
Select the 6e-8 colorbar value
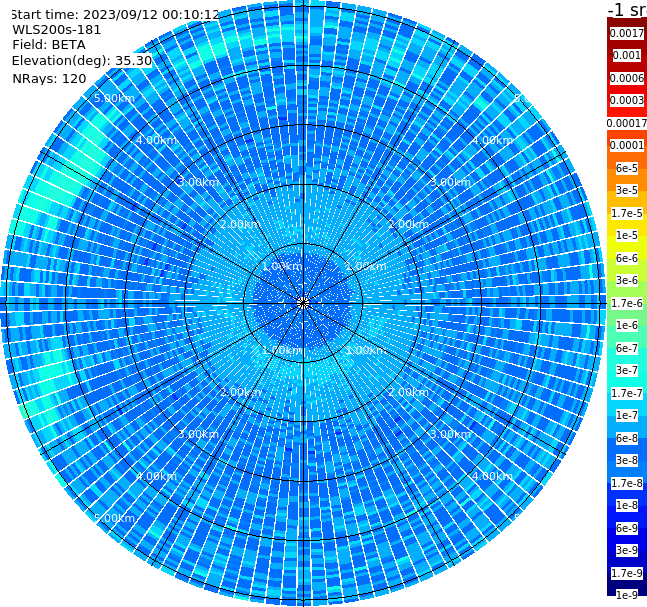(627, 438)
